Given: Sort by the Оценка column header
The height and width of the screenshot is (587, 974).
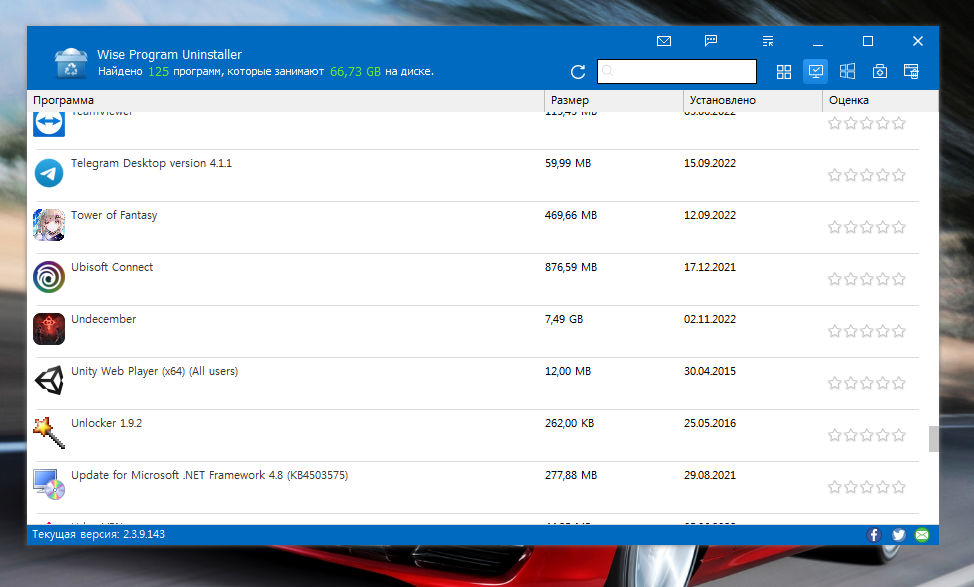Looking at the screenshot, I should [880, 101].
